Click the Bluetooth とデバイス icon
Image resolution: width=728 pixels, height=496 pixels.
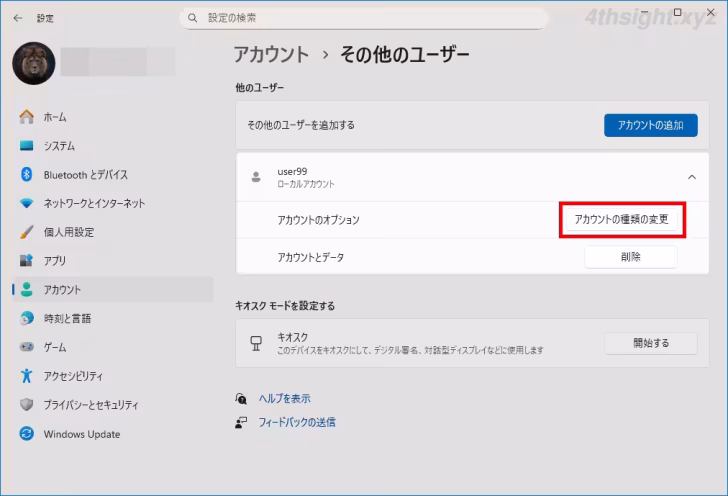[27, 175]
